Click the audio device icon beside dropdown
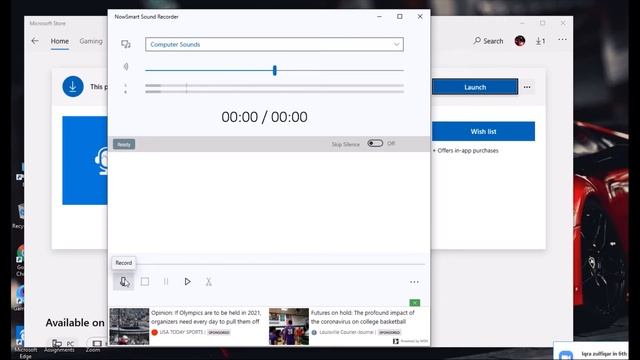This screenshot has height=360, width=640. pos(126,44)
